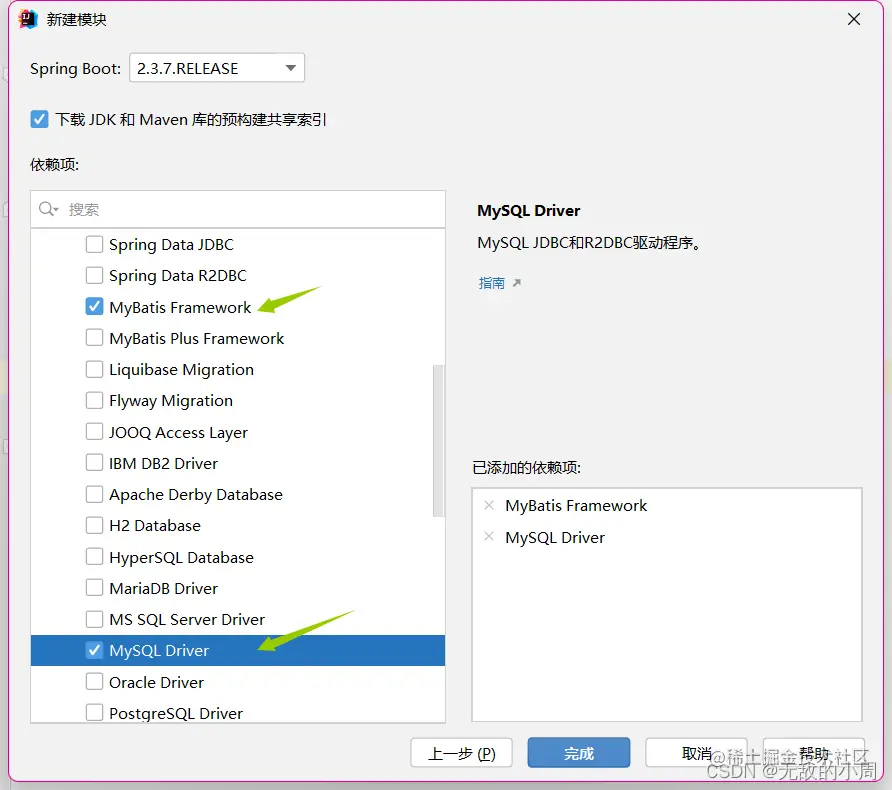Select 'MyBatis Framework' in added dependencies list
892x790 pixels.
pos(576,506)
